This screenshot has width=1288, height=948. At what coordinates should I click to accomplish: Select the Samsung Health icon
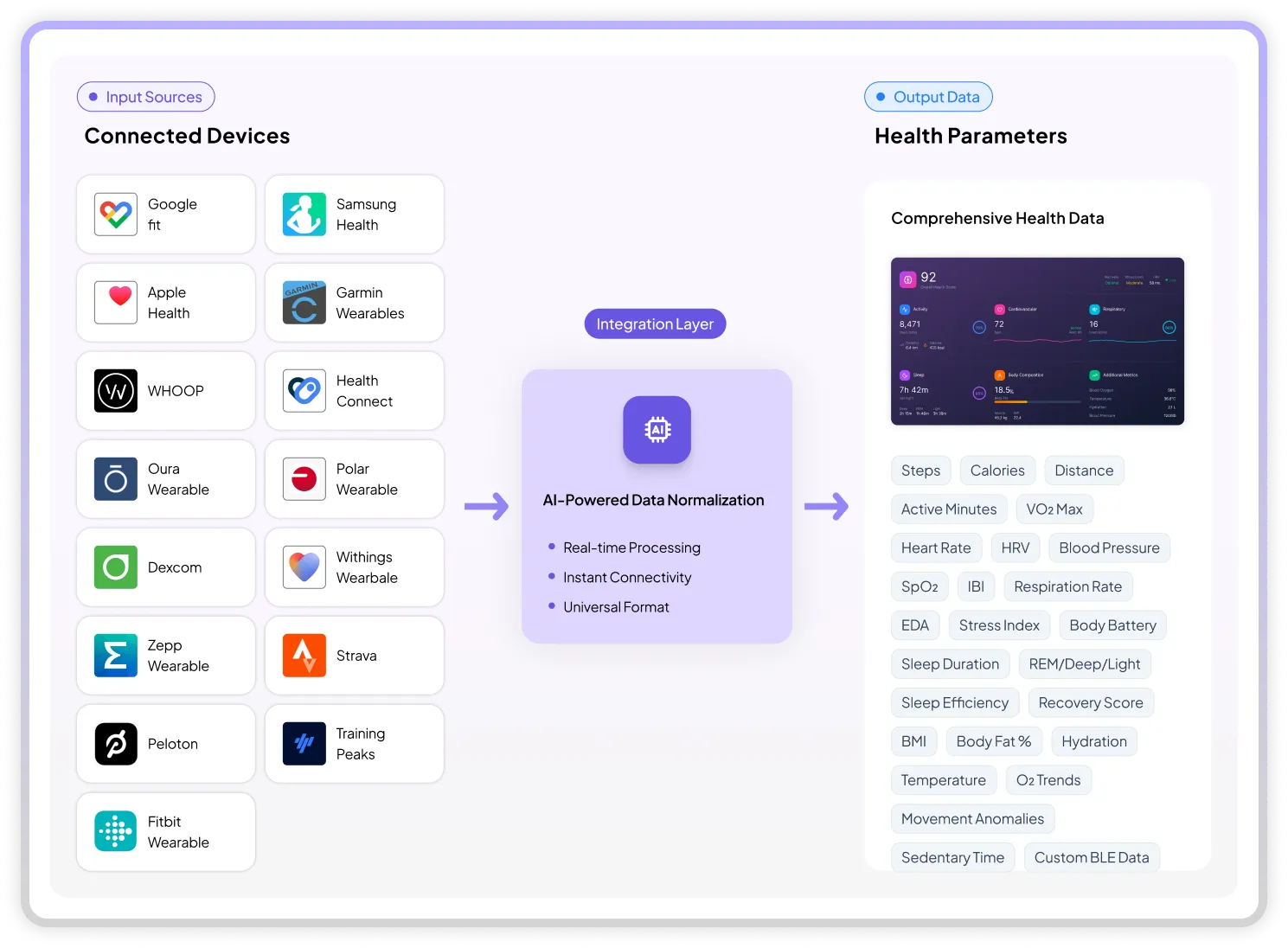304,215
